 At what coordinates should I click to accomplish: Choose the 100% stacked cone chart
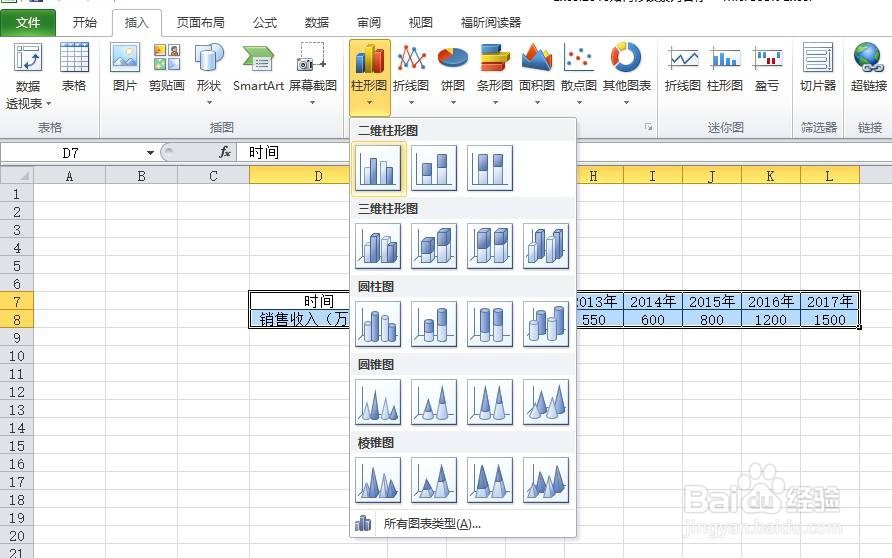coord(489,402)
